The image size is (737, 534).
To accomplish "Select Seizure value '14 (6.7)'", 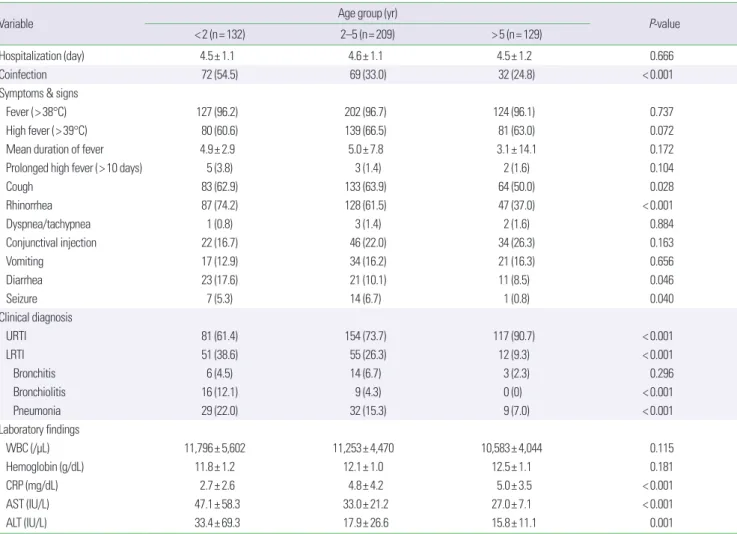I will point(365,299).
